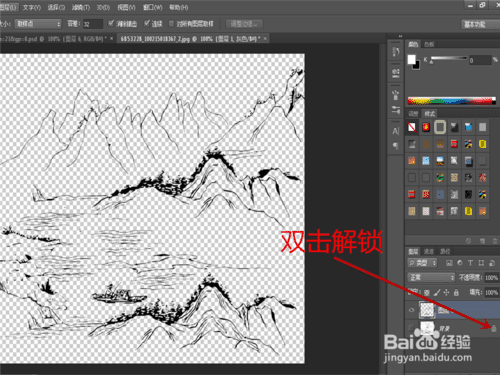Click the black background color swatch
The image size is (500, 375).
(x=416, y=65)
